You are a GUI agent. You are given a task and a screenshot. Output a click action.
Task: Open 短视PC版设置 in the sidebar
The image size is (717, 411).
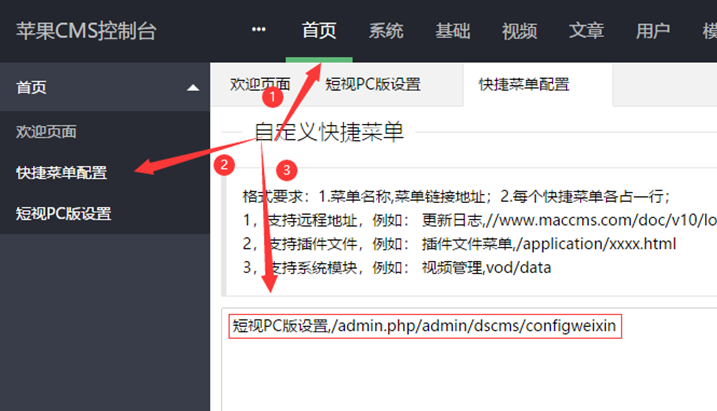click(x=64, y=214)
